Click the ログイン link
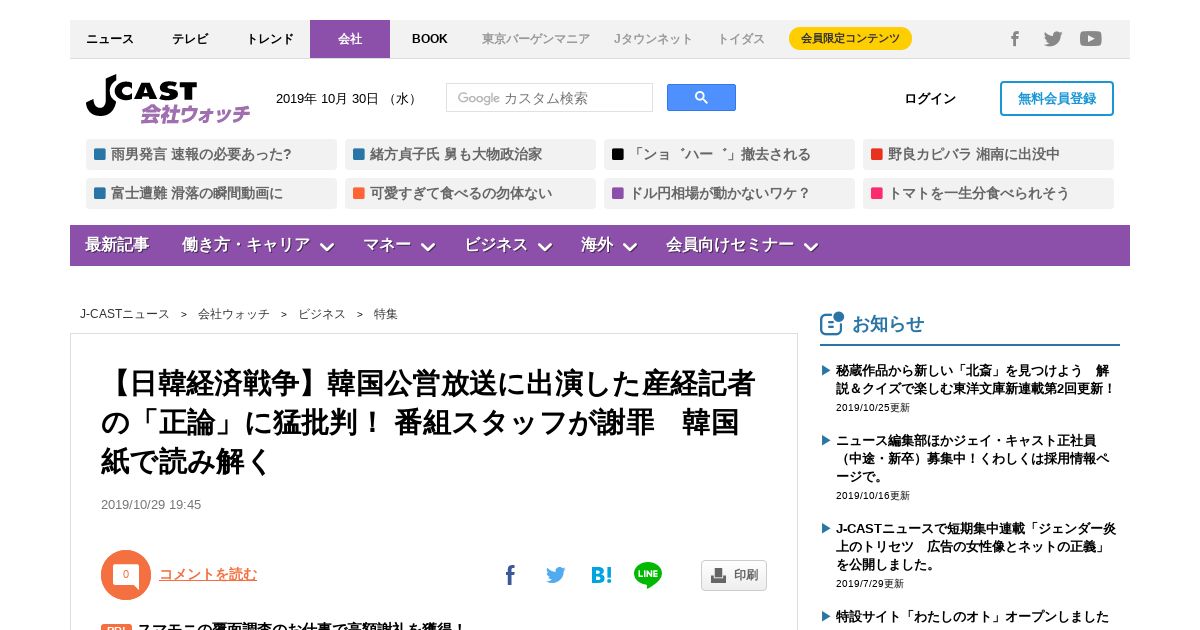This screenshot has width=1200, height=630. [930, 99]
